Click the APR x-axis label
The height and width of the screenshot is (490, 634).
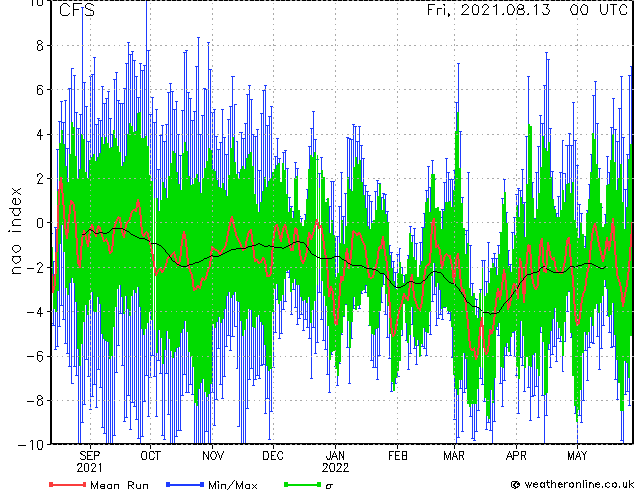[516, 456]
